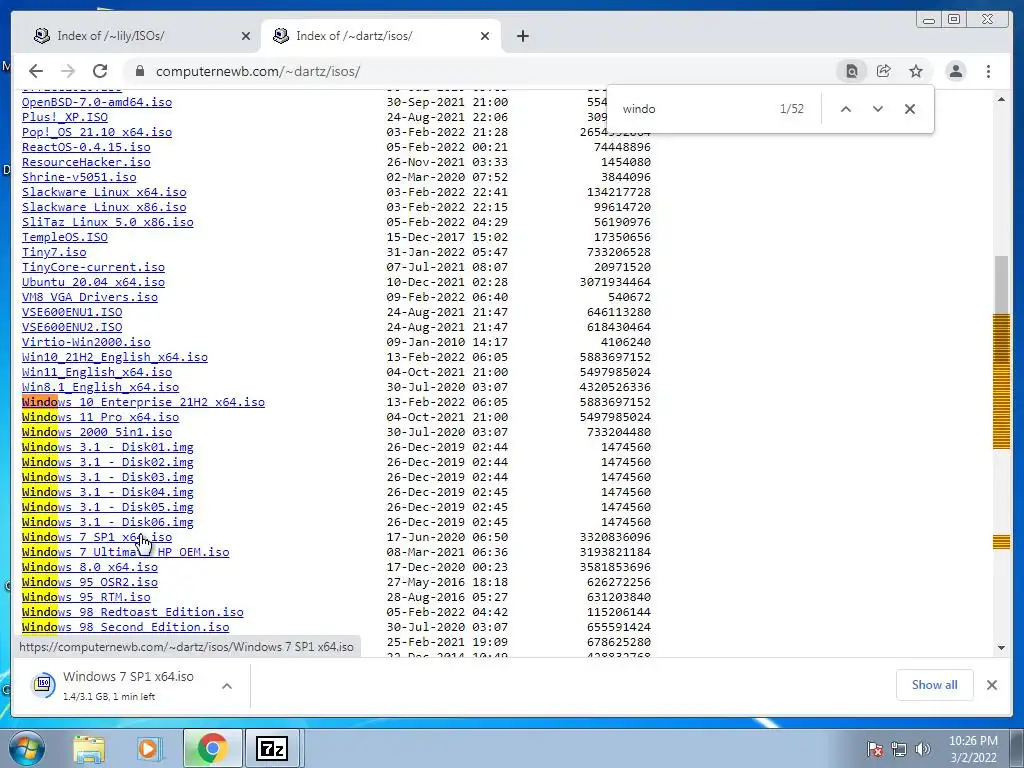Click the page scrollbar down arrow
The height and width of the screenshot is (768, 1024).
coord(1002,648)
